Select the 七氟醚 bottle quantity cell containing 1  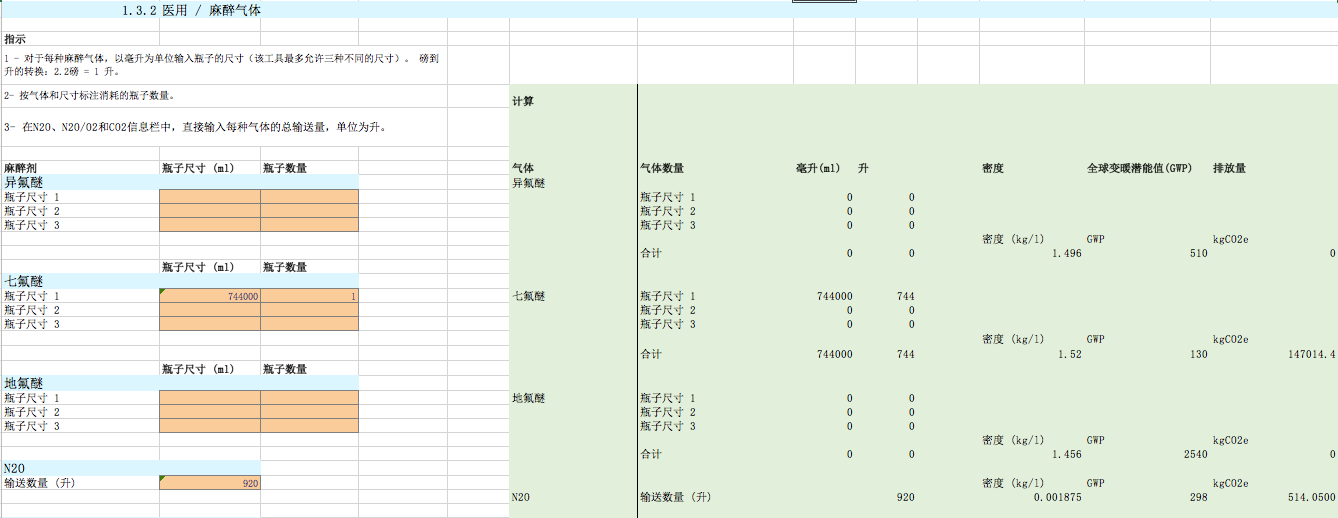point(309,296)
